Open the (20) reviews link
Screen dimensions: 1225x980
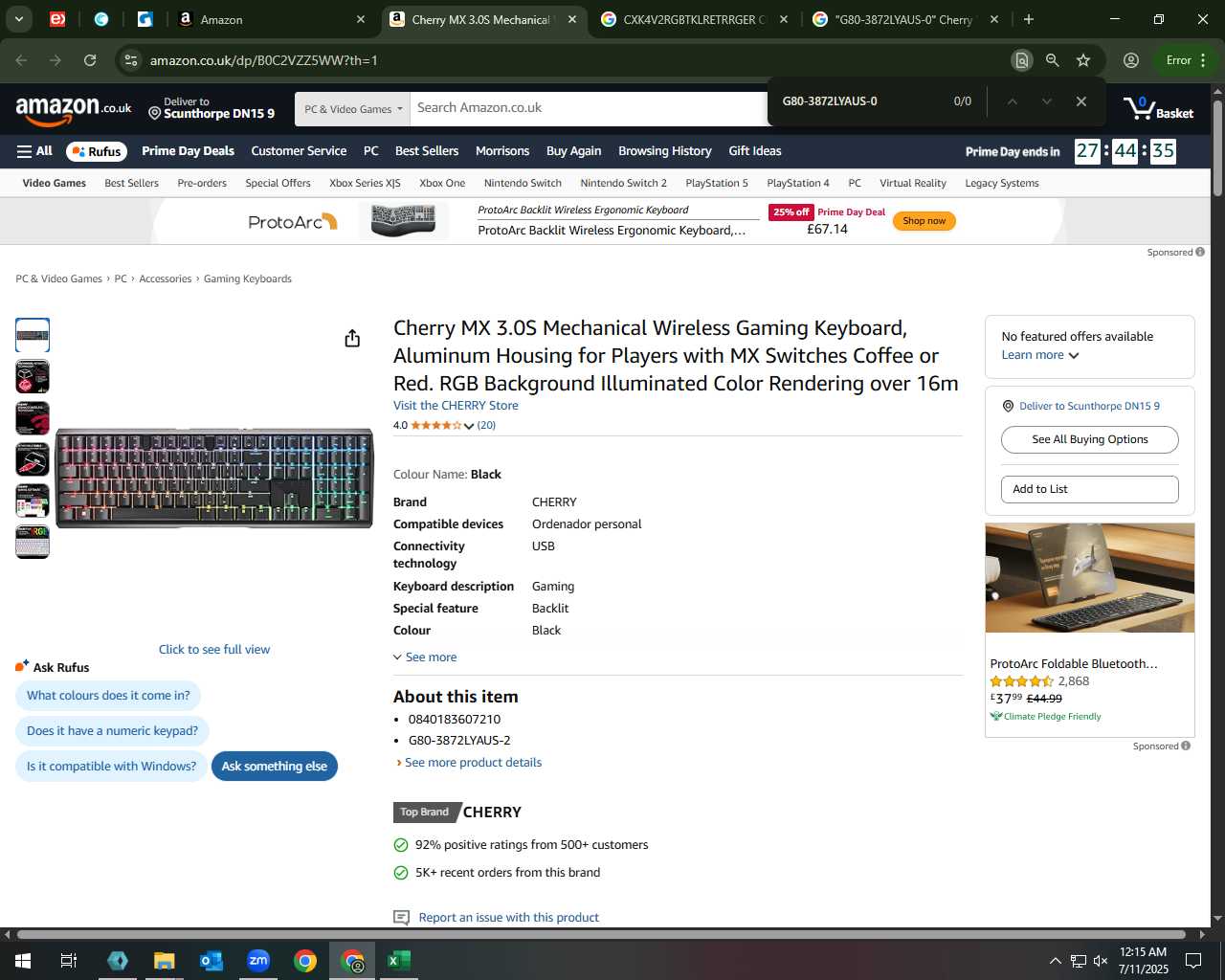(486, 426)
